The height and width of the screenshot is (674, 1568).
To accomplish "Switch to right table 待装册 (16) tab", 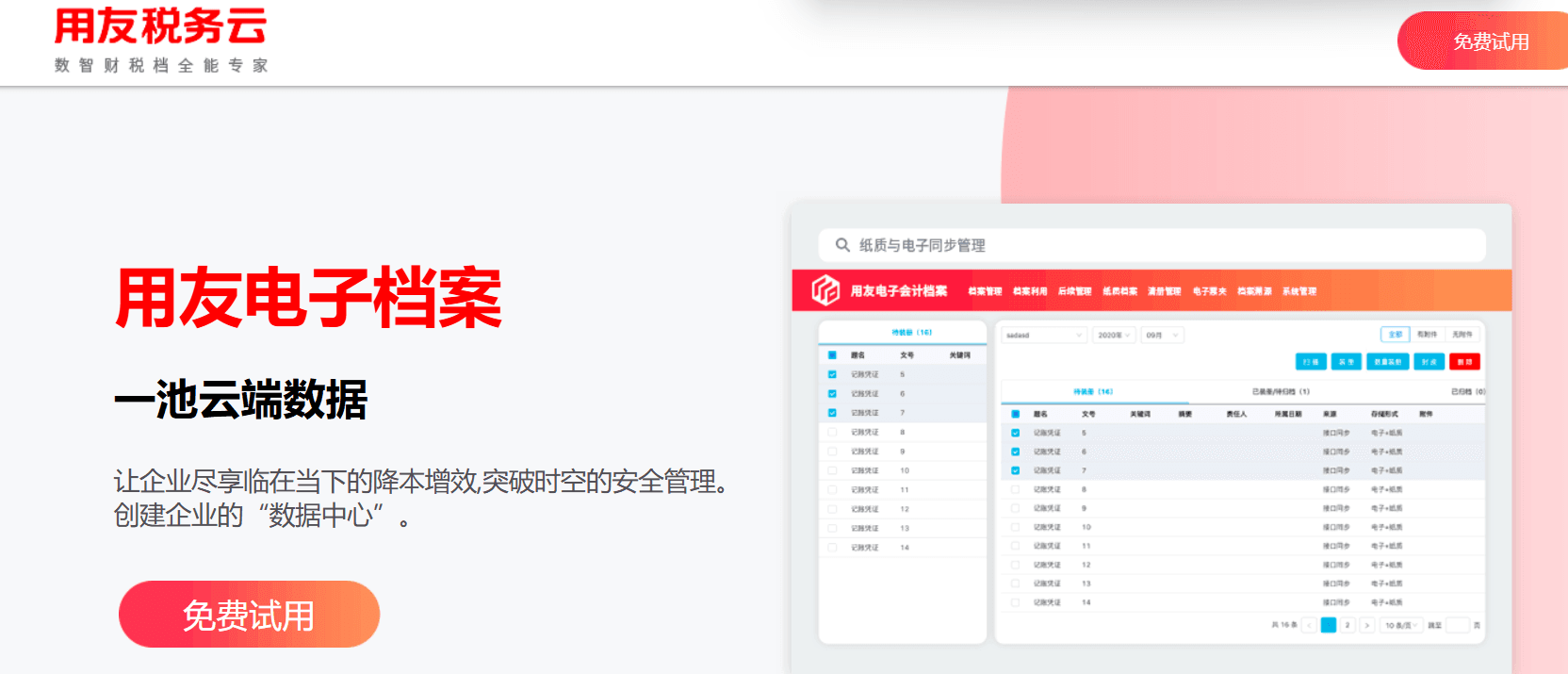I will pos(1093,391).
